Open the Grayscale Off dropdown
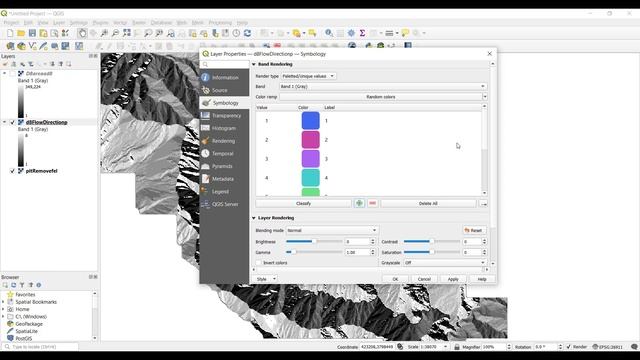The width and height of the screenshot is (640, 360). tap(445, 263)
